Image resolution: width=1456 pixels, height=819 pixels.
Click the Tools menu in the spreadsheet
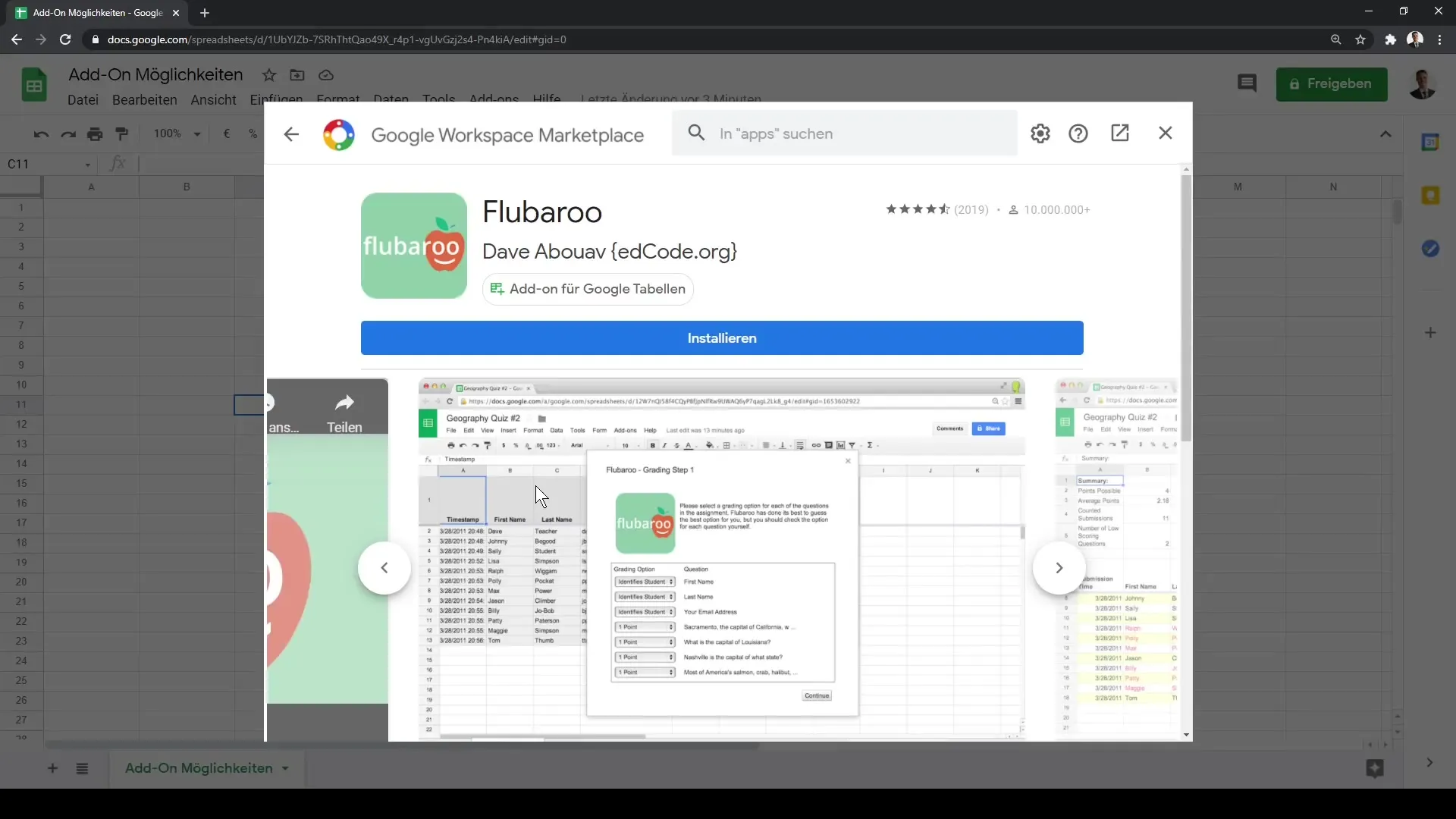click(439, 99)
